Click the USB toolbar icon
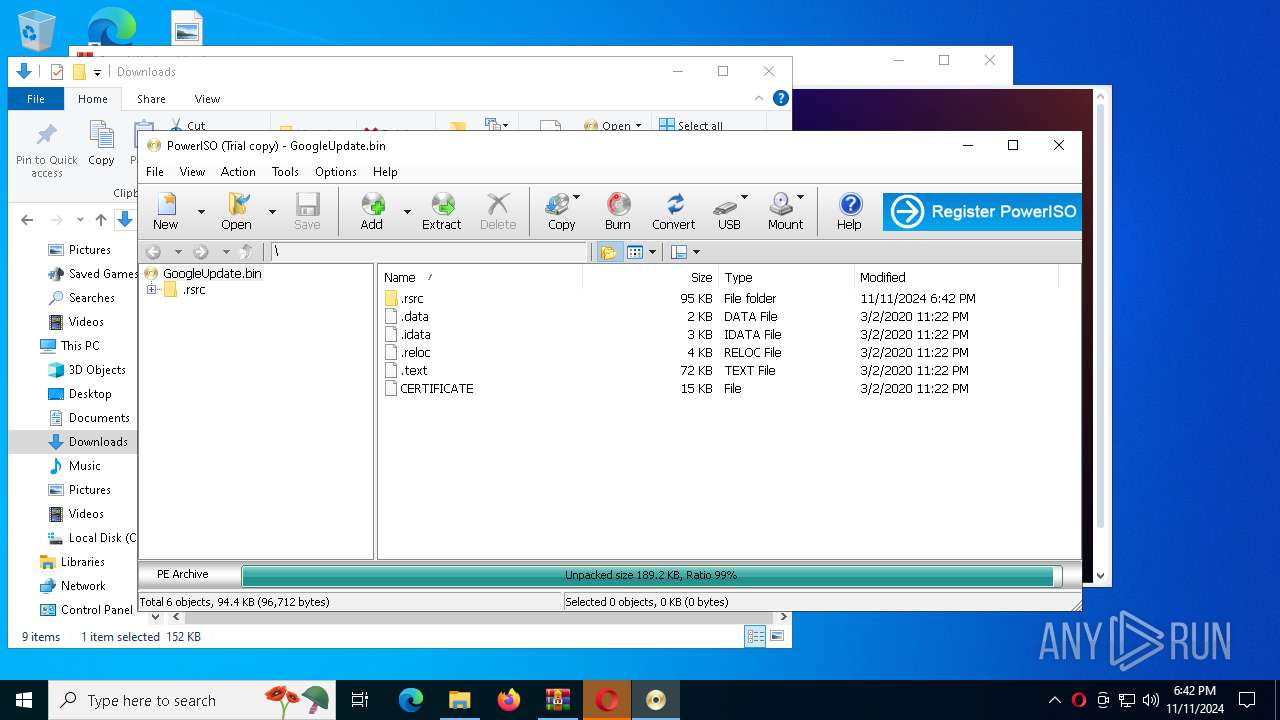The width and height of the screenshot is (1280, 720). (x=728, y=212)
